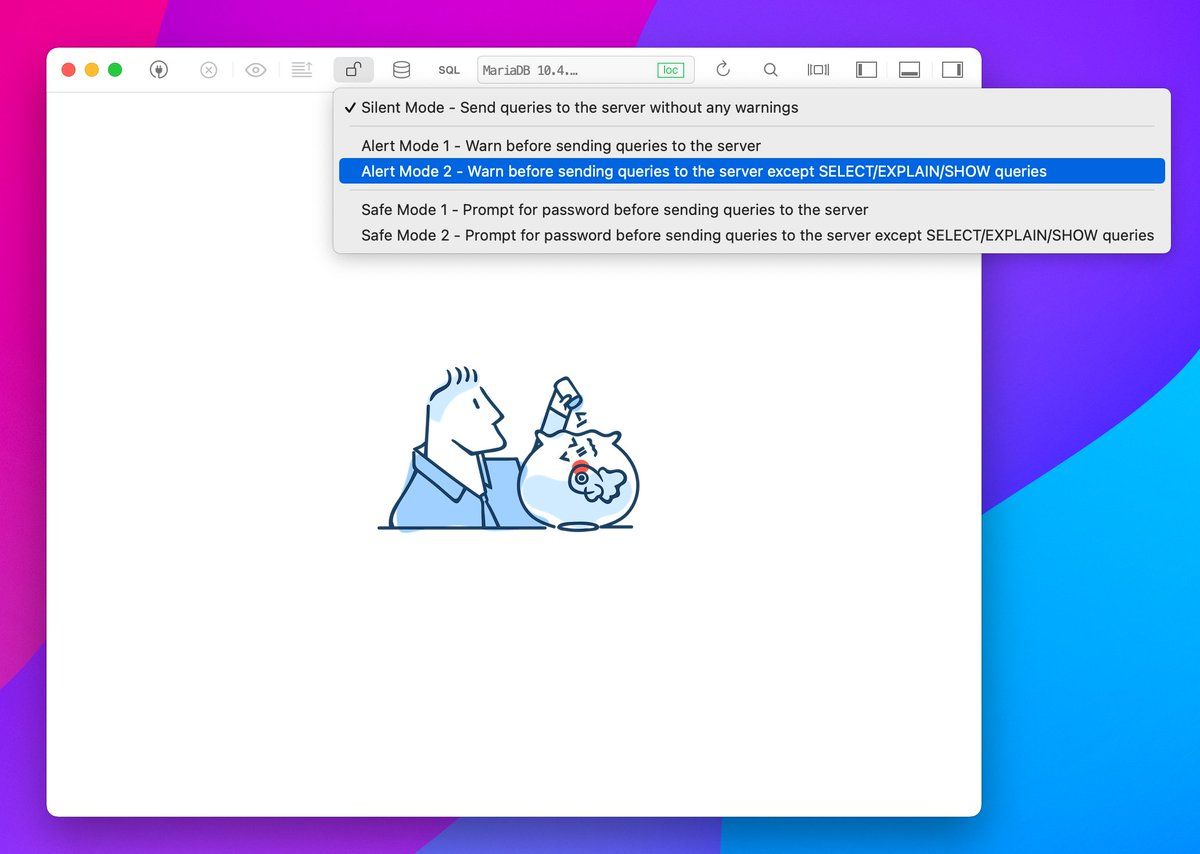The width and height of the screenshot is (1200, 854).
Task: Click the green loc tag
Action: tap(670, 70)
